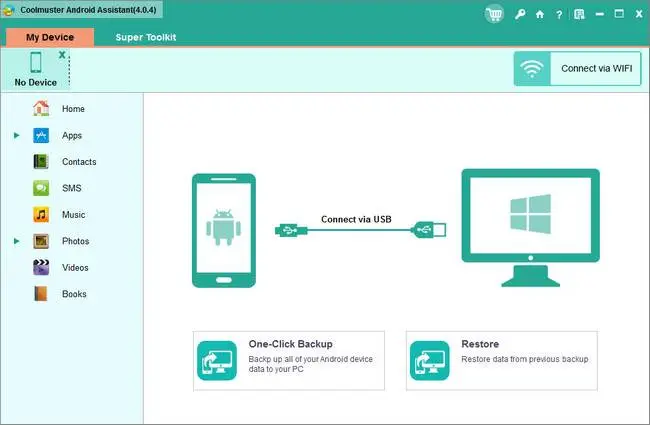Click the Restore icon

coord(429,360)
